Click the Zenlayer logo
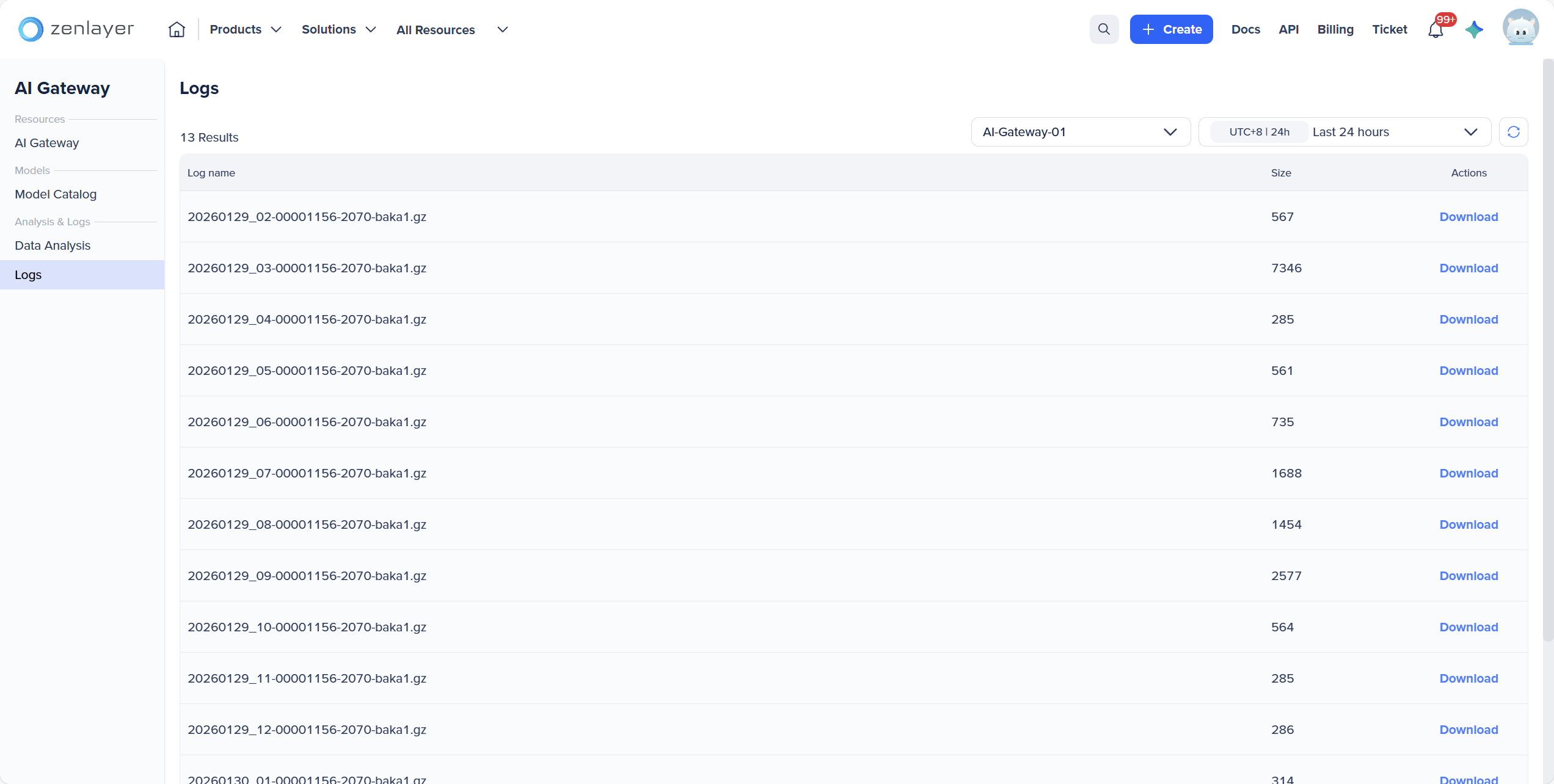This screenshot has height=784, width=1554. [x=76, y=29]
